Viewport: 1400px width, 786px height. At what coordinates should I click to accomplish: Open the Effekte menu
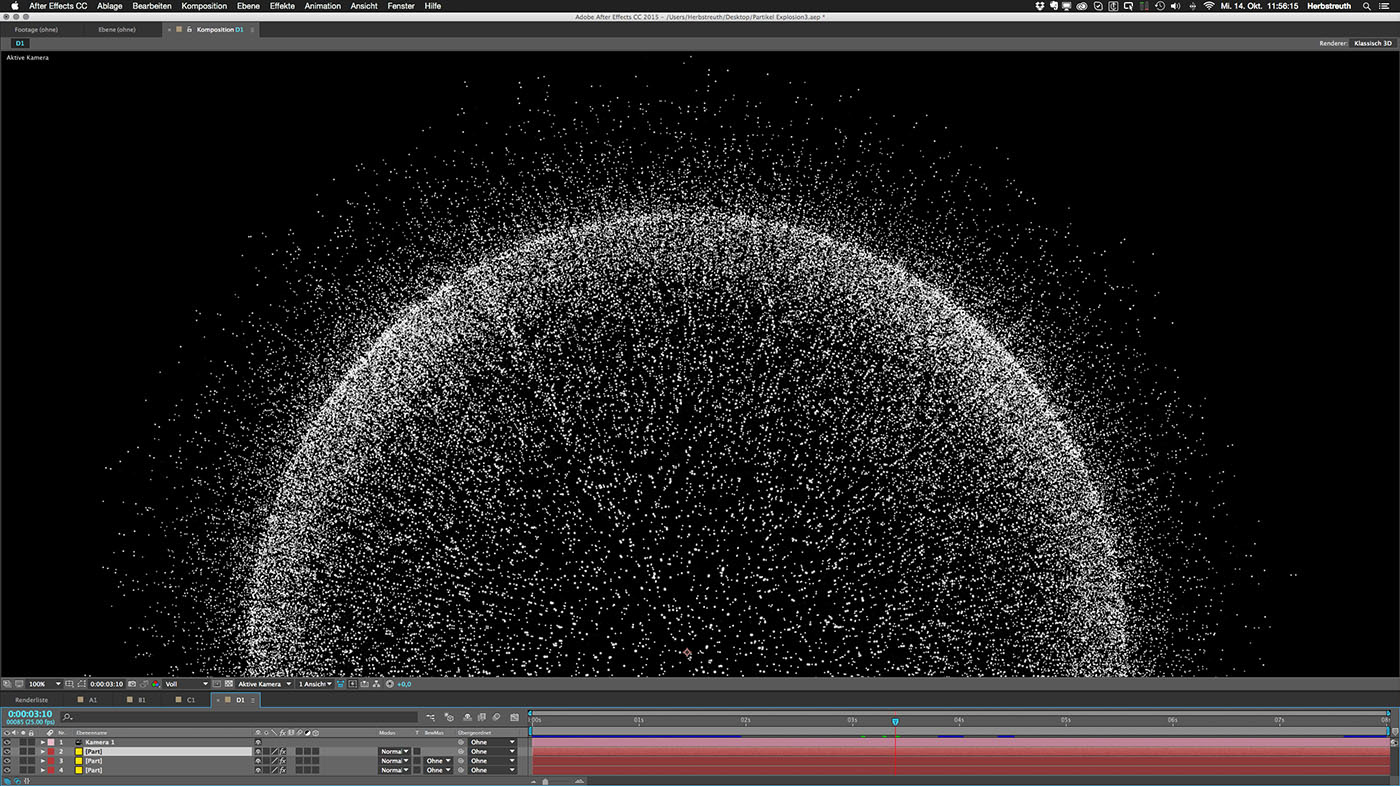coord(282,6)
